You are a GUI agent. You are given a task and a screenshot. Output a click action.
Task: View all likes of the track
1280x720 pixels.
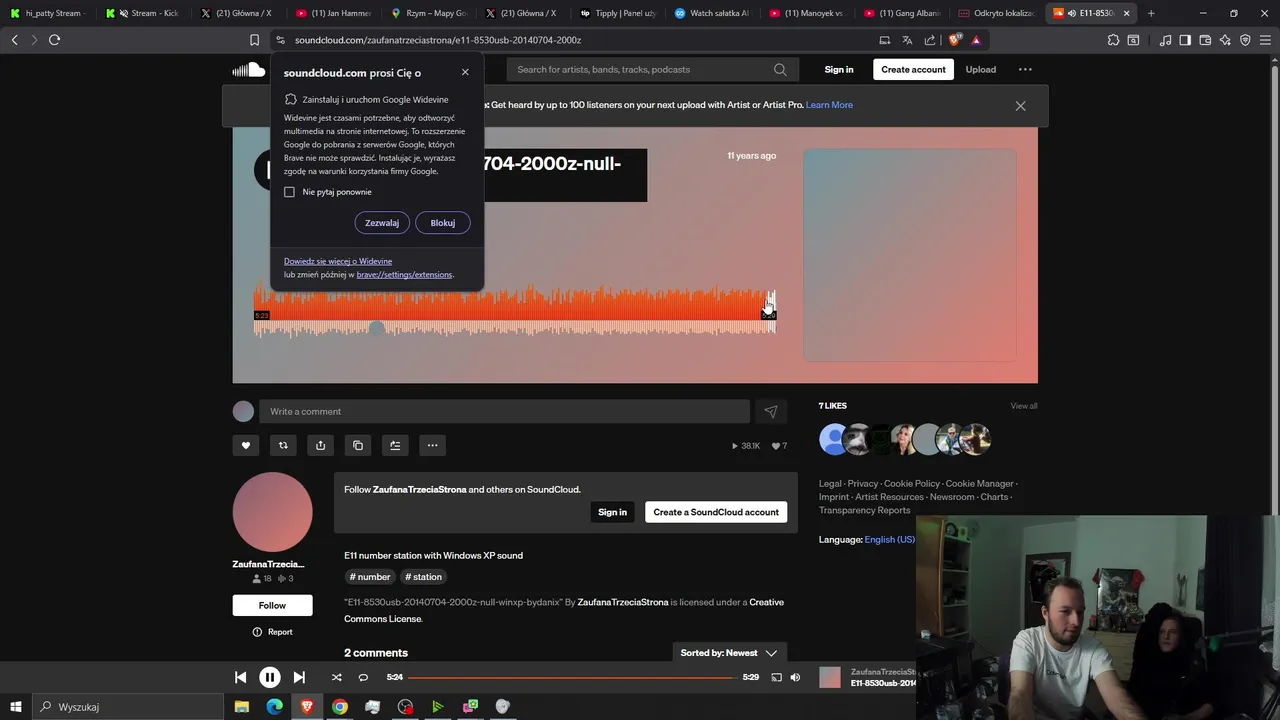point(1023,406)
